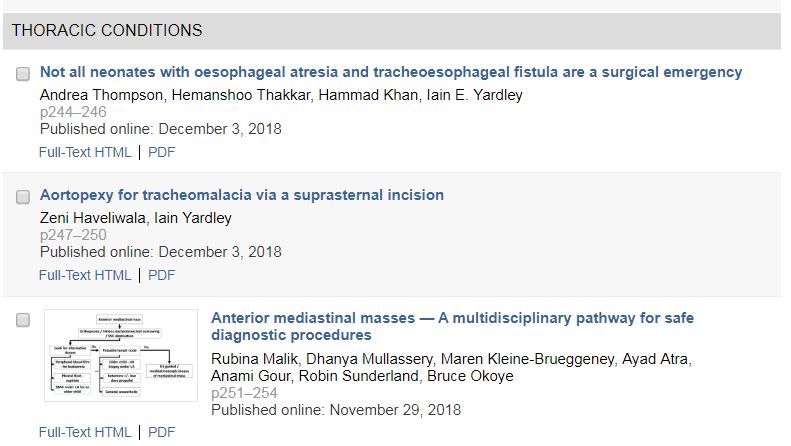Open Aortopexy for tracheomalacia article title
This screenshot has width=791, height=446.
(x=241, y=195)
